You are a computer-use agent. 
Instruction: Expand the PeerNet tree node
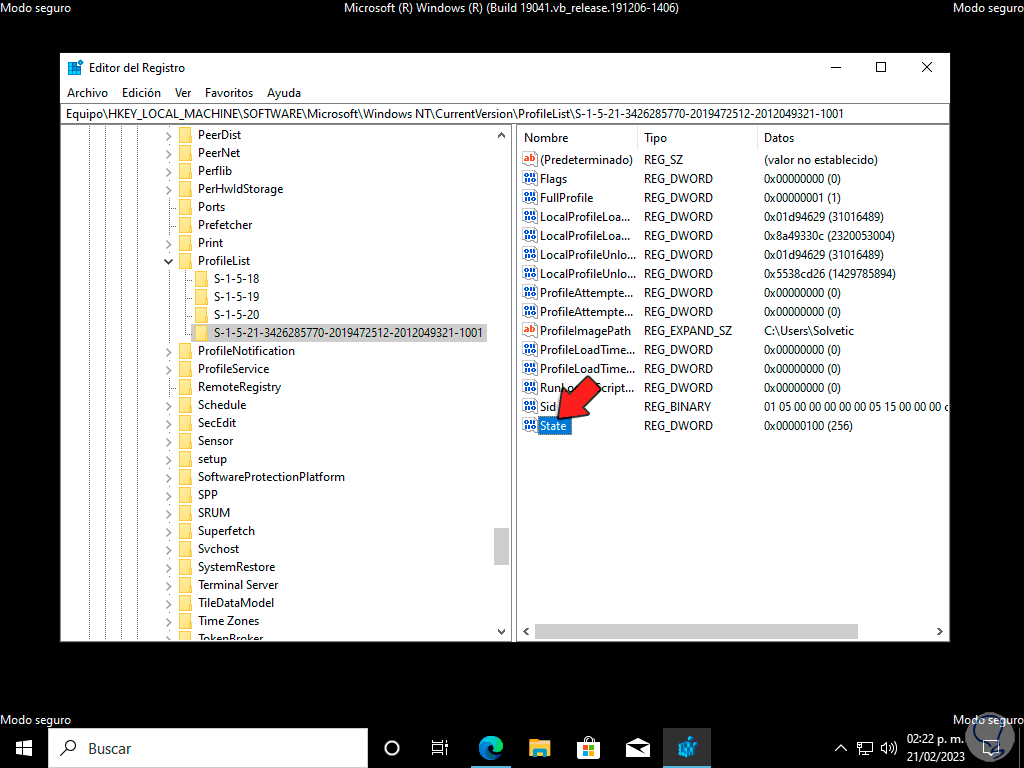pos(168,153)
